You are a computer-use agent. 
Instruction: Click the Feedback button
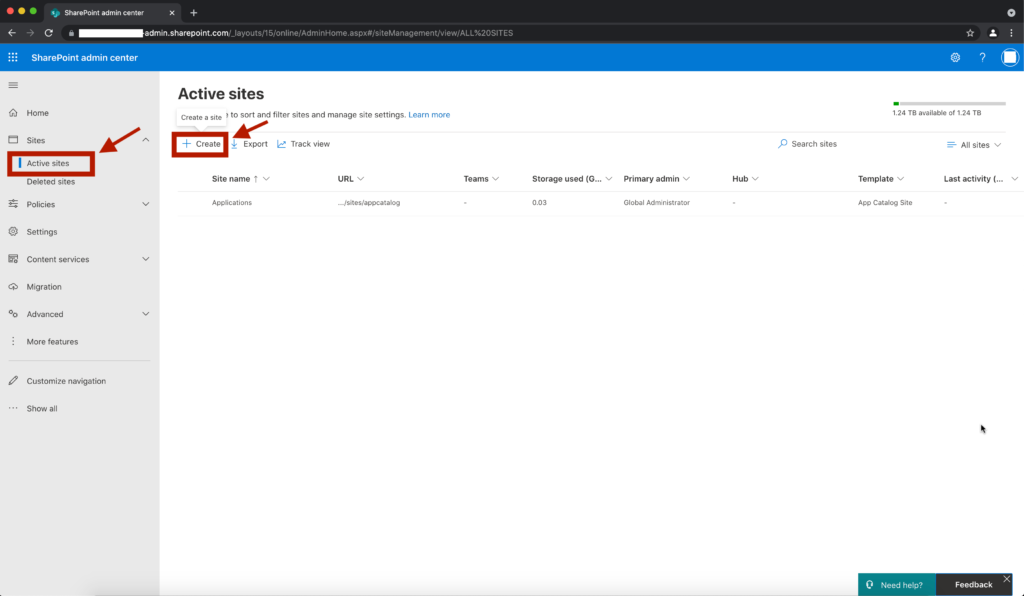(973, 585)
